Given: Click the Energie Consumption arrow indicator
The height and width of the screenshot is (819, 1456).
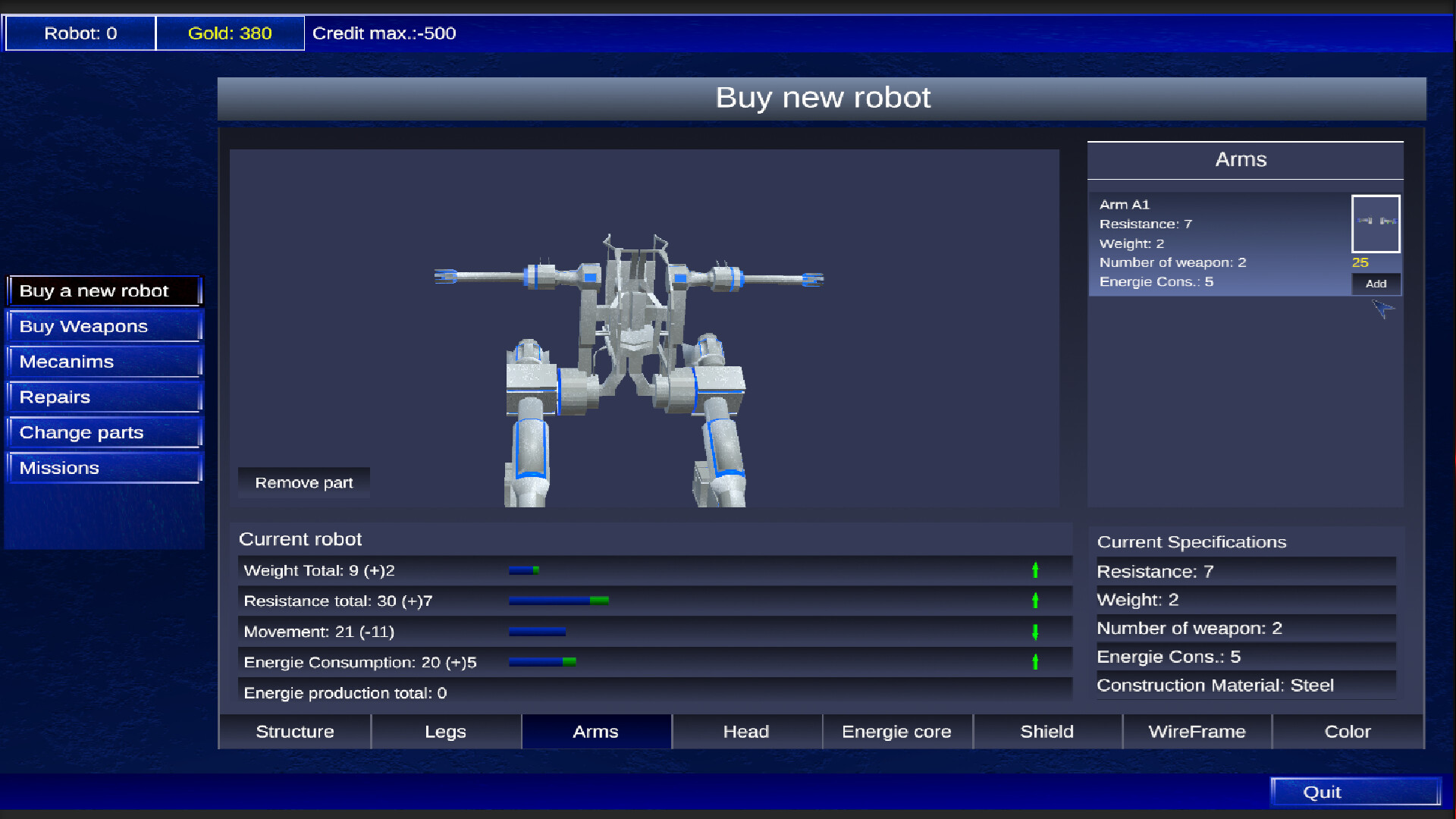Looking at the screenshot, I should point(1035,661).
